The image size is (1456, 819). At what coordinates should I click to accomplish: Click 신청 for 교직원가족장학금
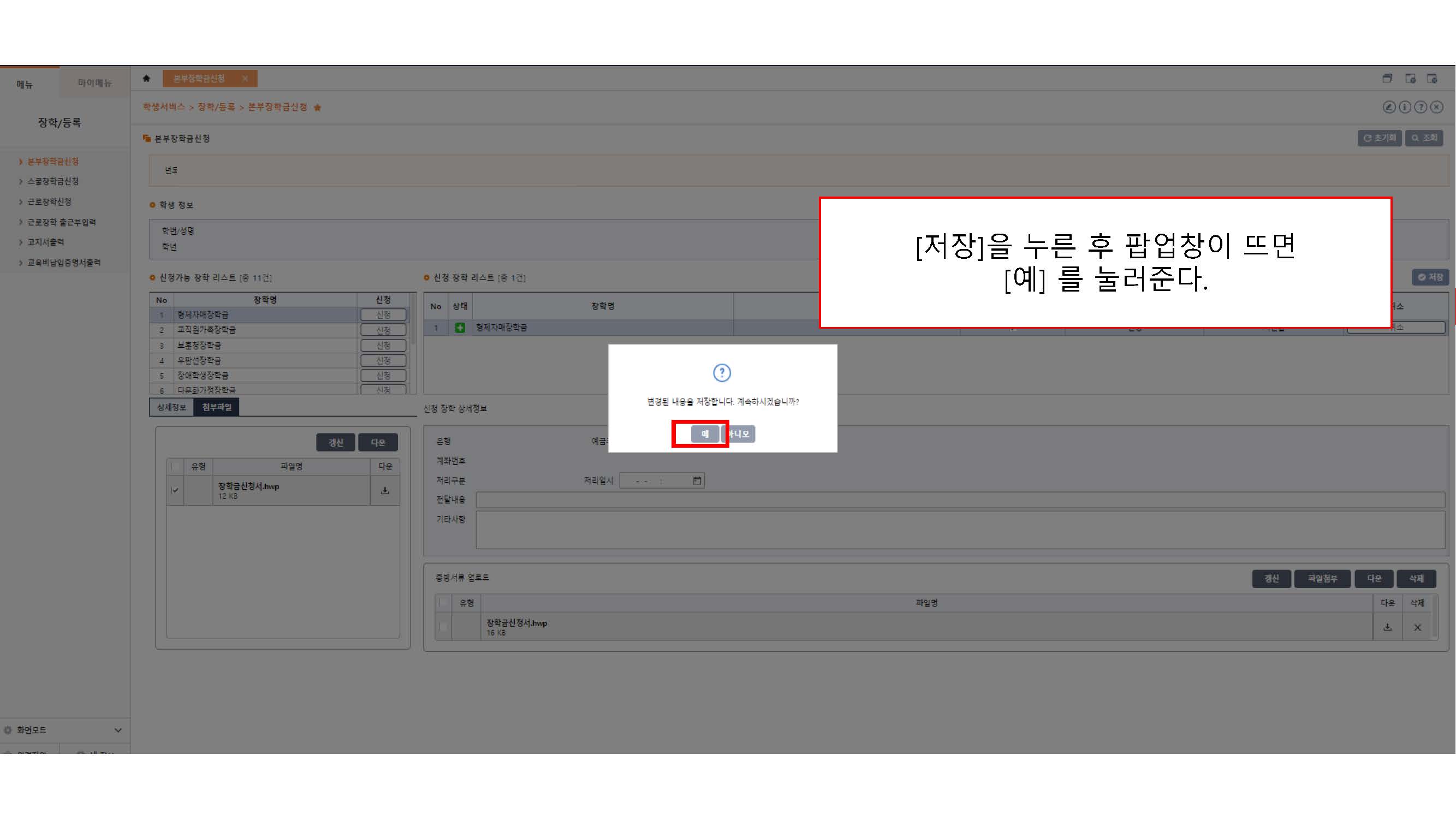coord(383,330)
